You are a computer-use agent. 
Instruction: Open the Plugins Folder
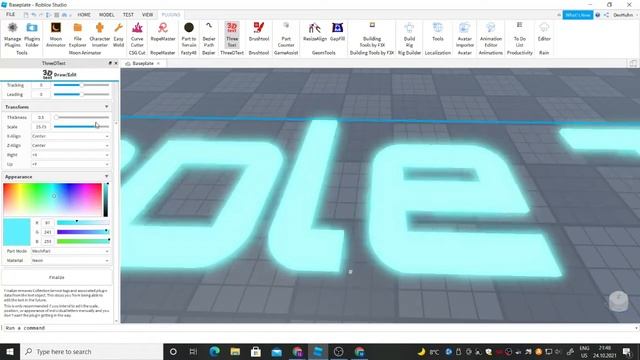(32, 34)
